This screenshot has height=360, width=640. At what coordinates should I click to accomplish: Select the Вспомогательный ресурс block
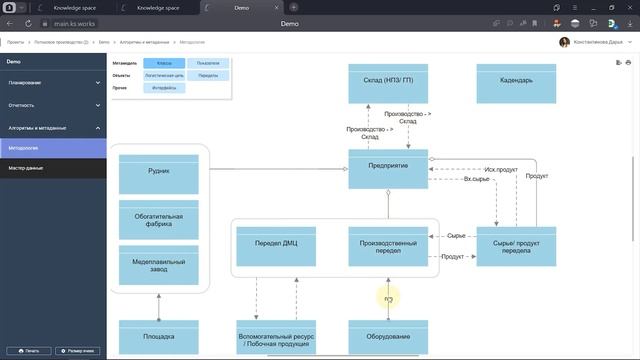[276, 337]
